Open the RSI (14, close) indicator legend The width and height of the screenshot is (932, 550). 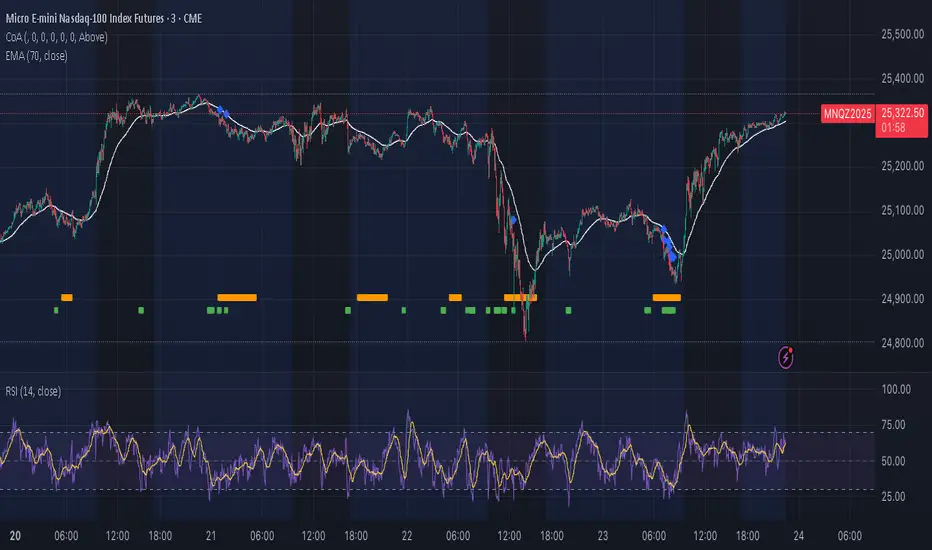tap(33, 391)
